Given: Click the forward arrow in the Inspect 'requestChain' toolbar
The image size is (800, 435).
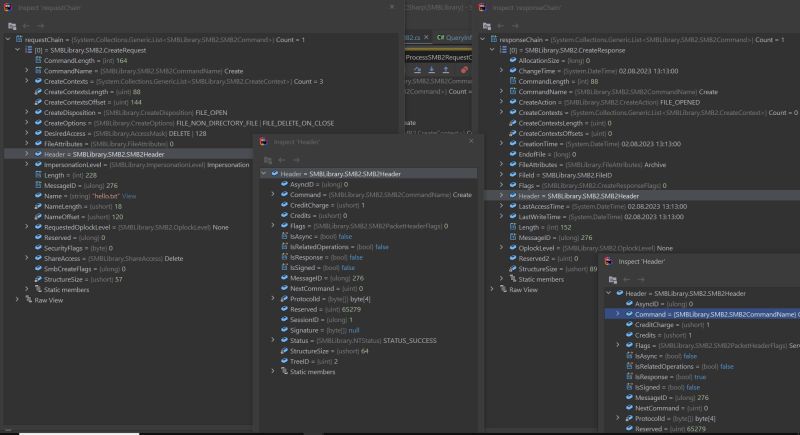Looking at the screenshot, I should (40, 26).
